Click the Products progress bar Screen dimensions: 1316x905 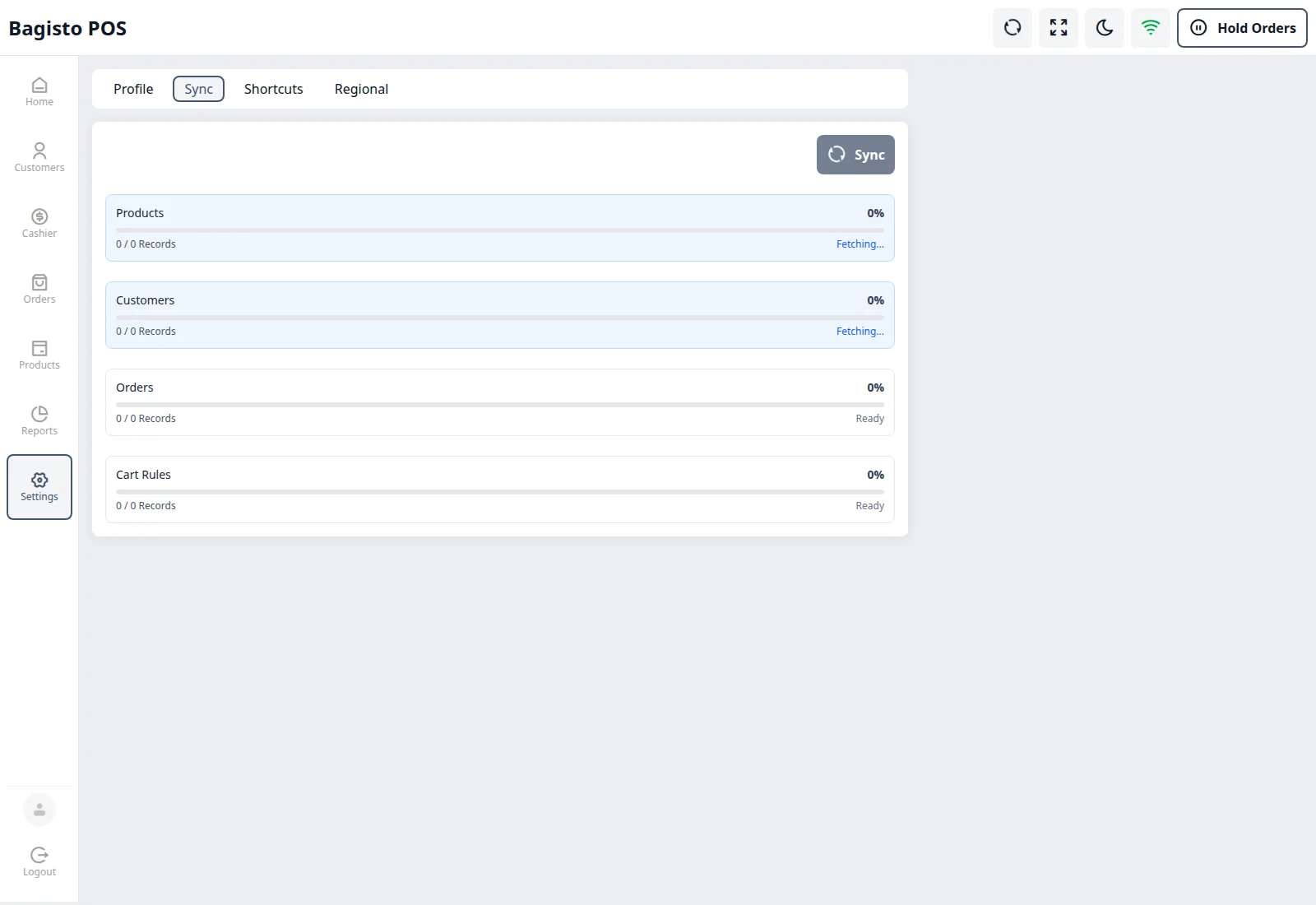(x=500, y=230)
